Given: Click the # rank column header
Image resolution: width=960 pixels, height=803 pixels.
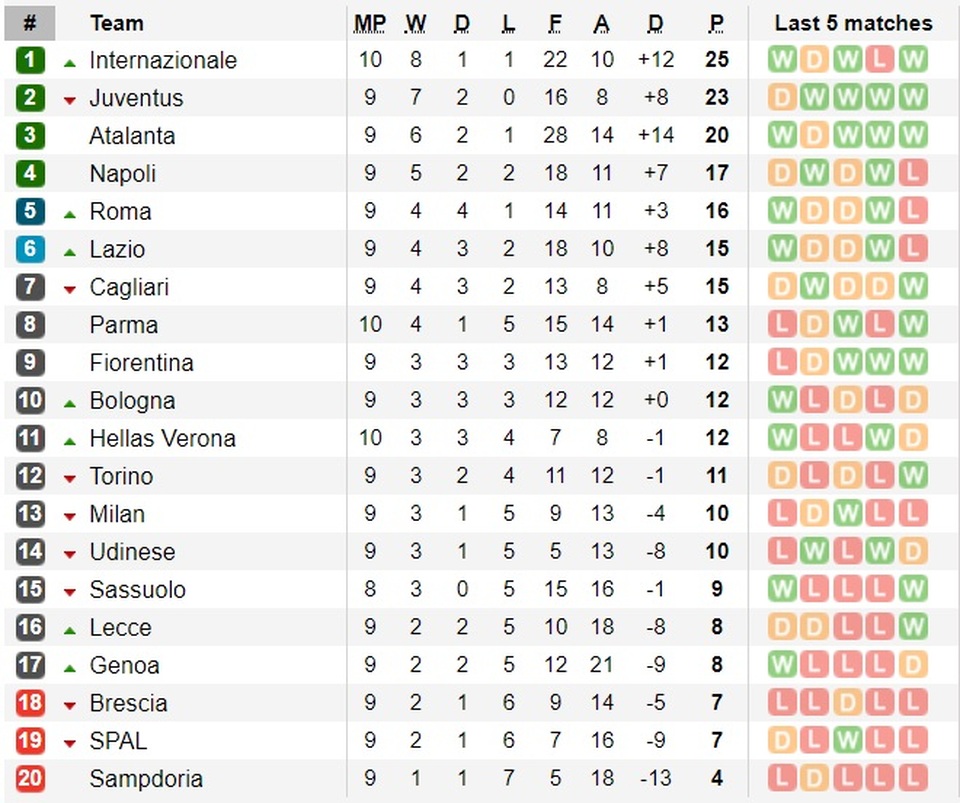Looking at the screenshot, I should tap(30, 23).
